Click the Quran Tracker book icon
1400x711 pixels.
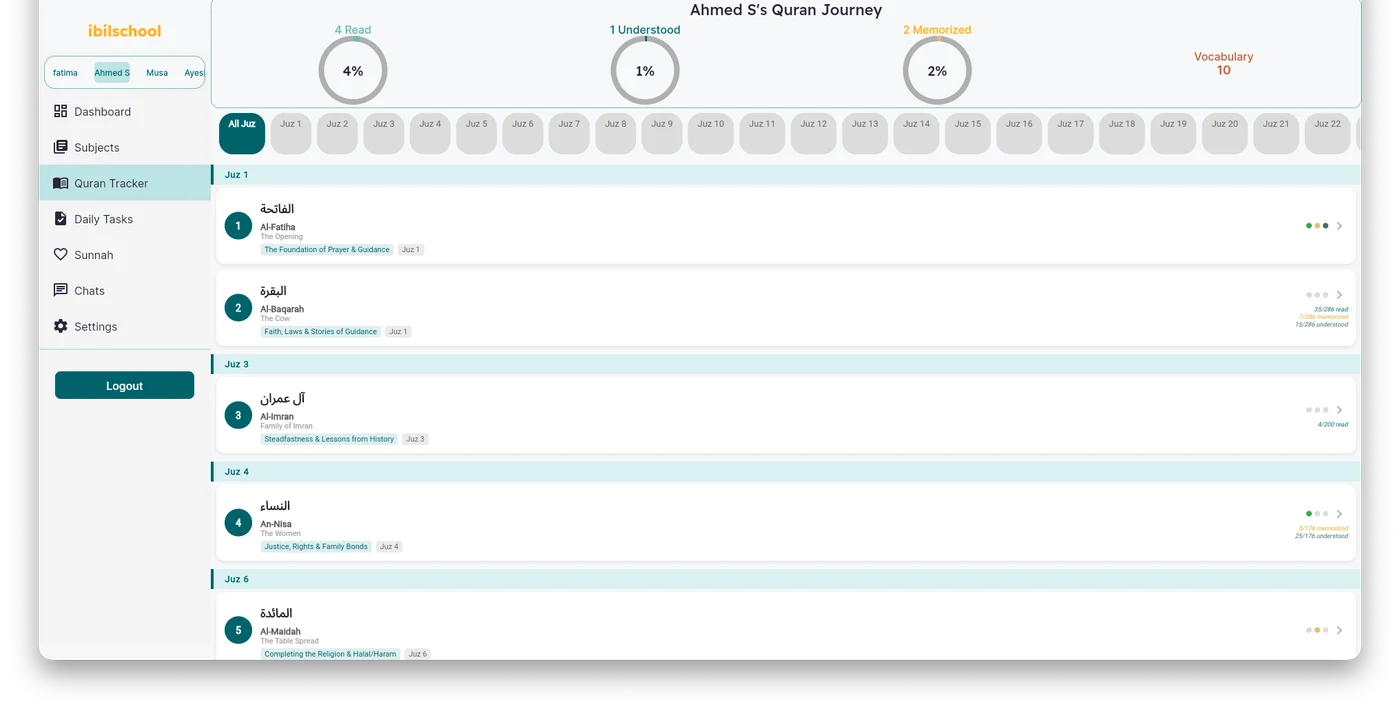61,183
